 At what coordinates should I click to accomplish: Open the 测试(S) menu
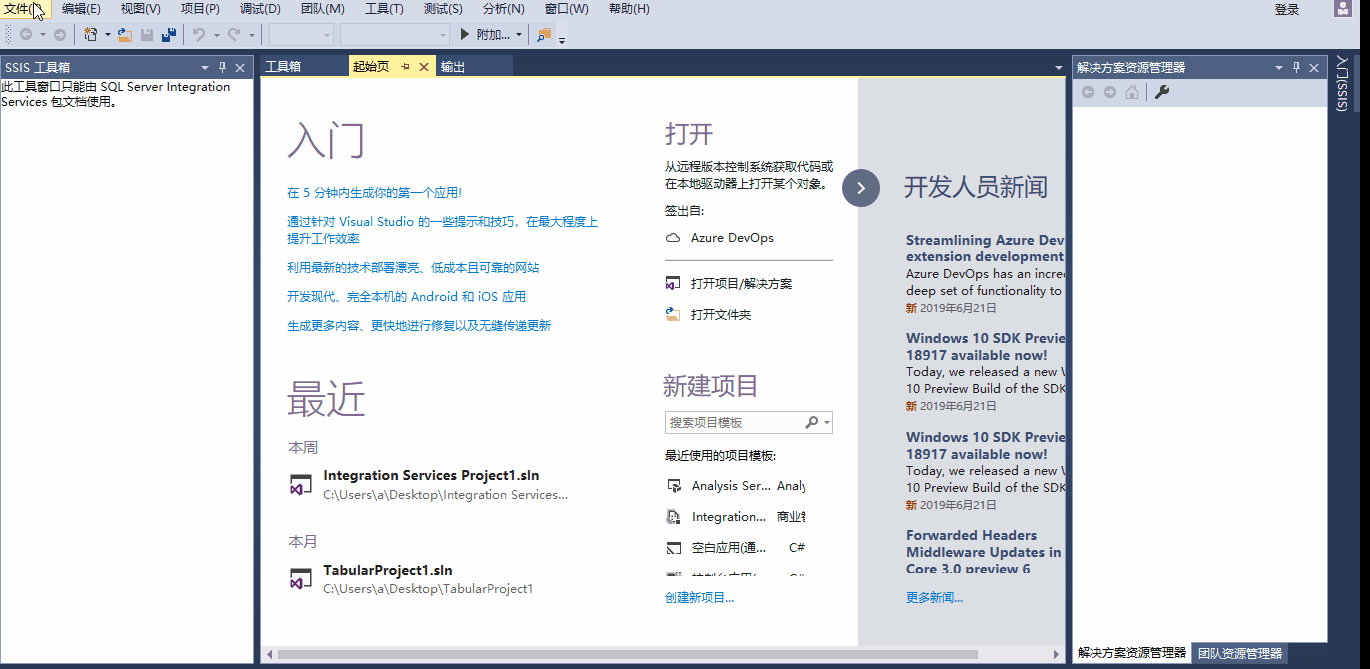click(x=443, y=9)
